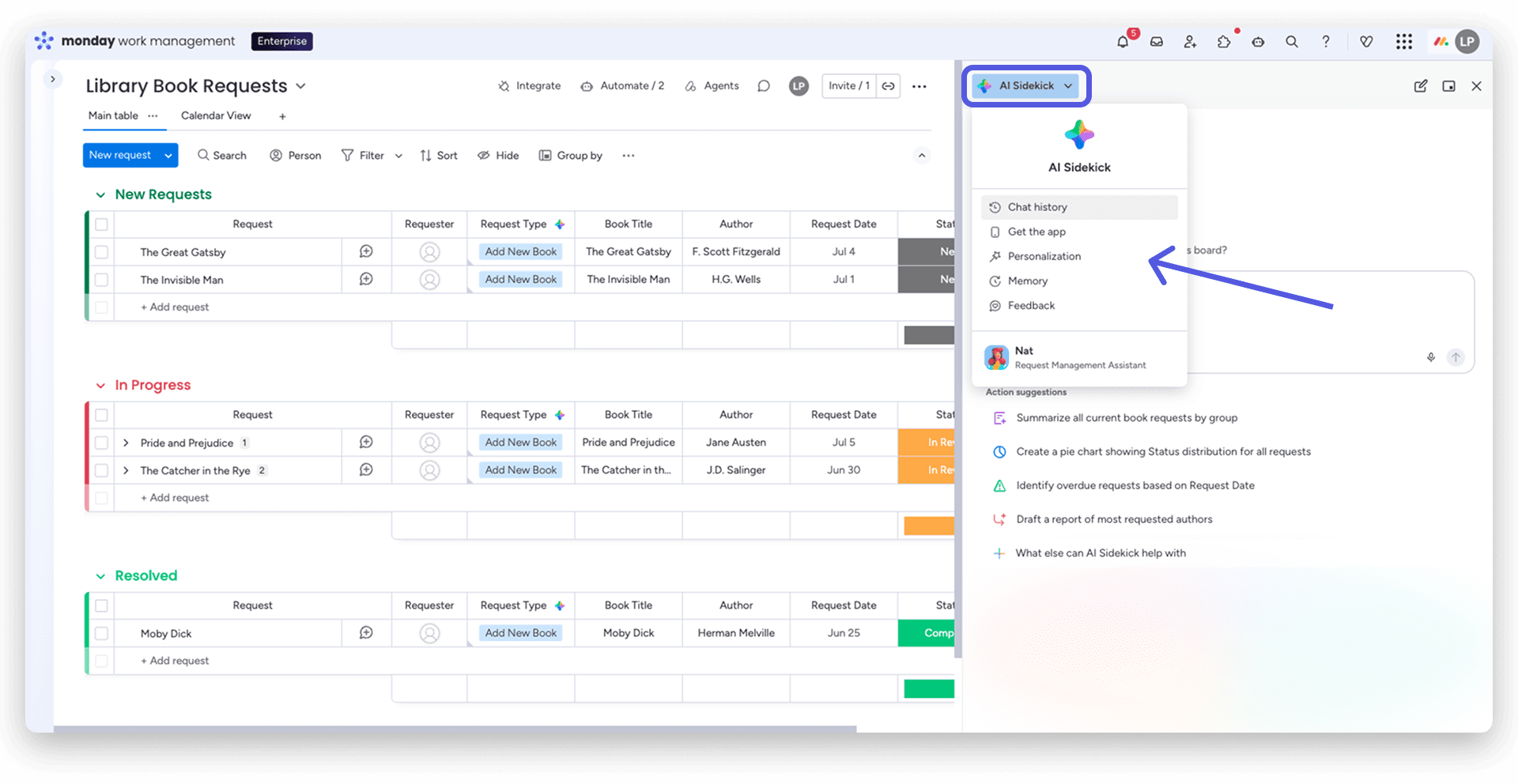This screenshot has width=1518, height=784.
Task: Open conversation for The Invisible Man row
Action: click(366, 279)
